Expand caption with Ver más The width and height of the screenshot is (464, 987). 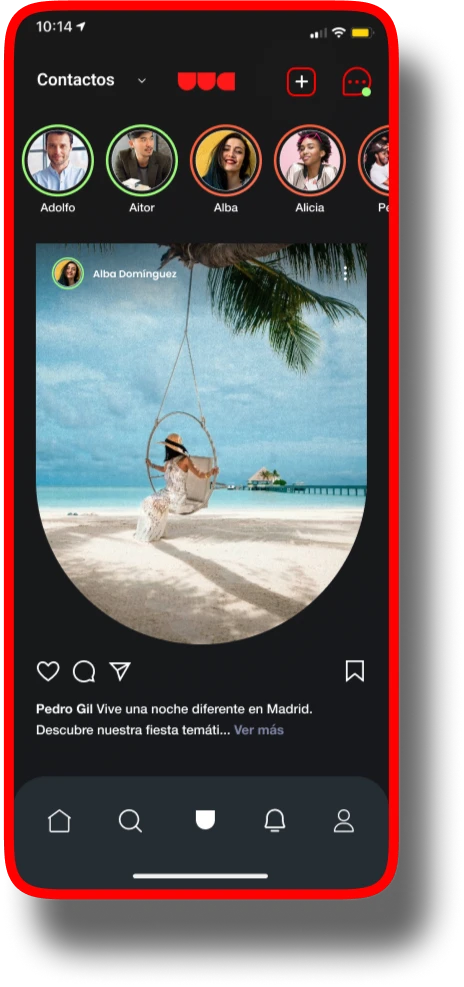259,730
